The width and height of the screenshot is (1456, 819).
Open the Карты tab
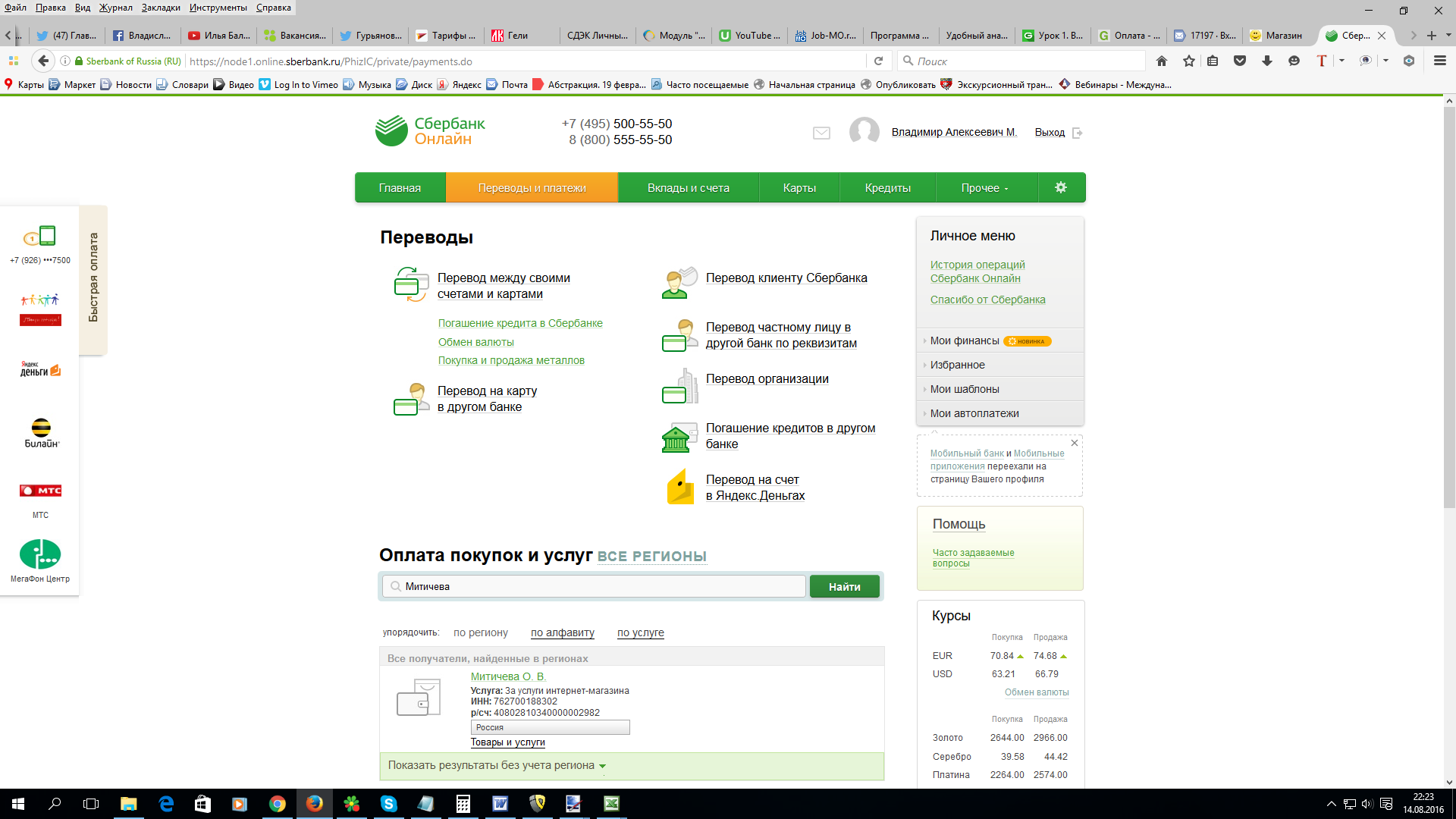tap(799, 188)
